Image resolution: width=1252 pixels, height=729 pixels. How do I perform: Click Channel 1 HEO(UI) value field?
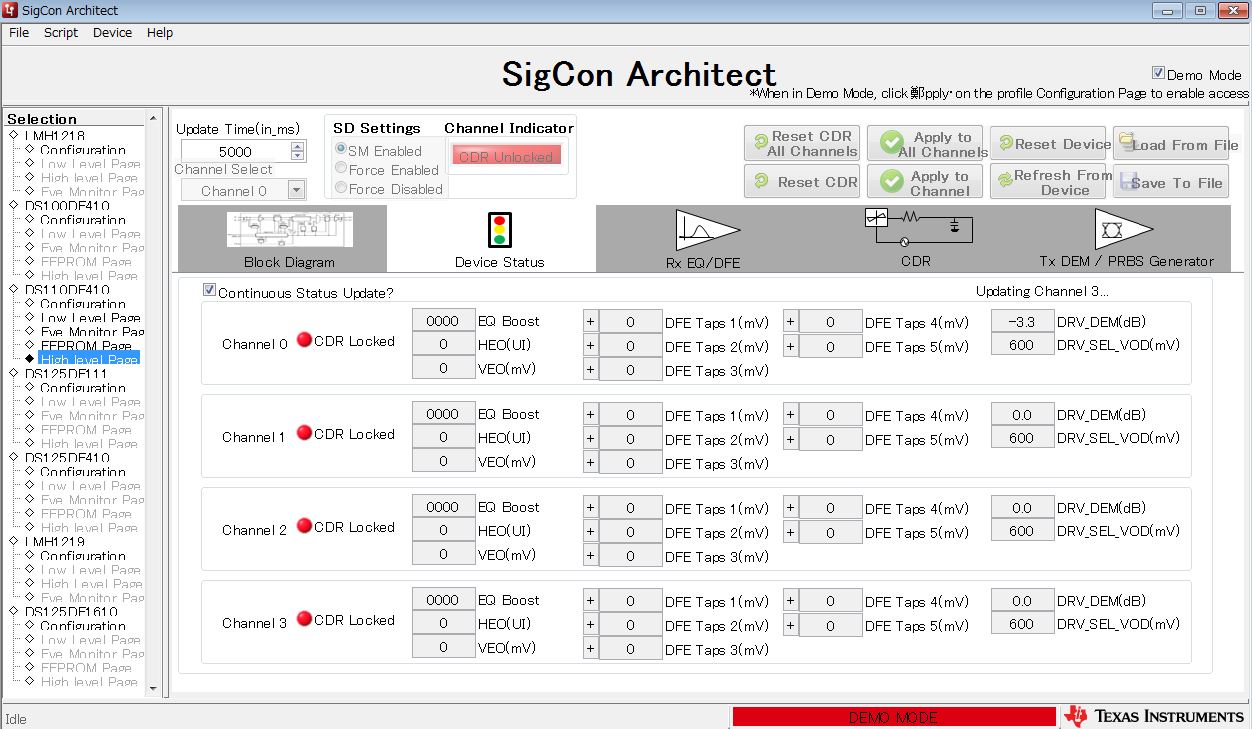pos(443,438)
